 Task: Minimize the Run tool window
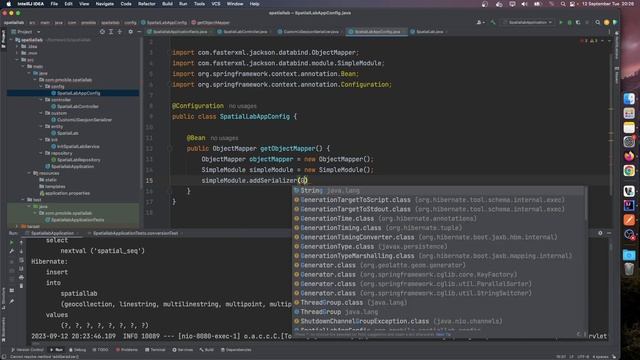(609, 233)
